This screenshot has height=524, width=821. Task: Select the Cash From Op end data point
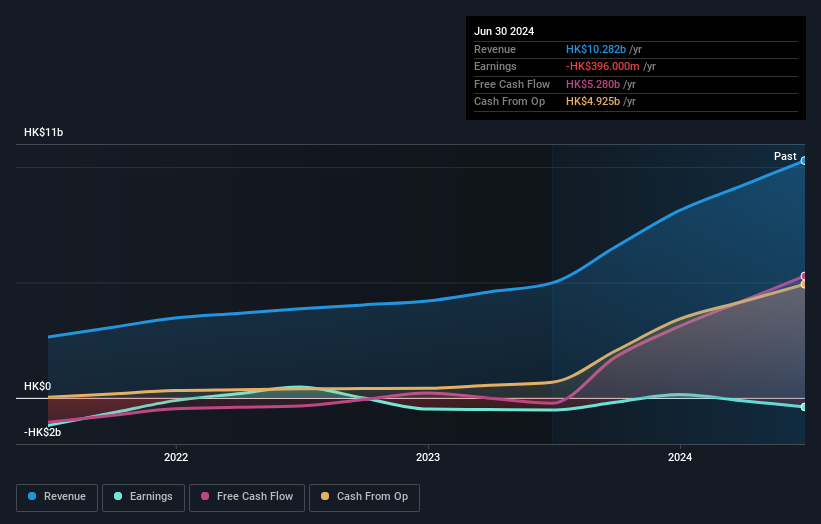[803, 284]
